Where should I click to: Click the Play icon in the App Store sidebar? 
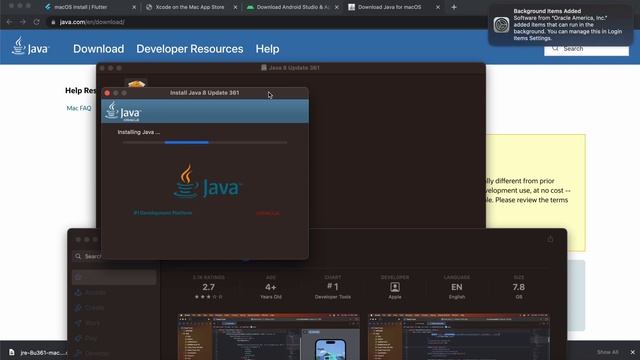[x=78, y=338]
